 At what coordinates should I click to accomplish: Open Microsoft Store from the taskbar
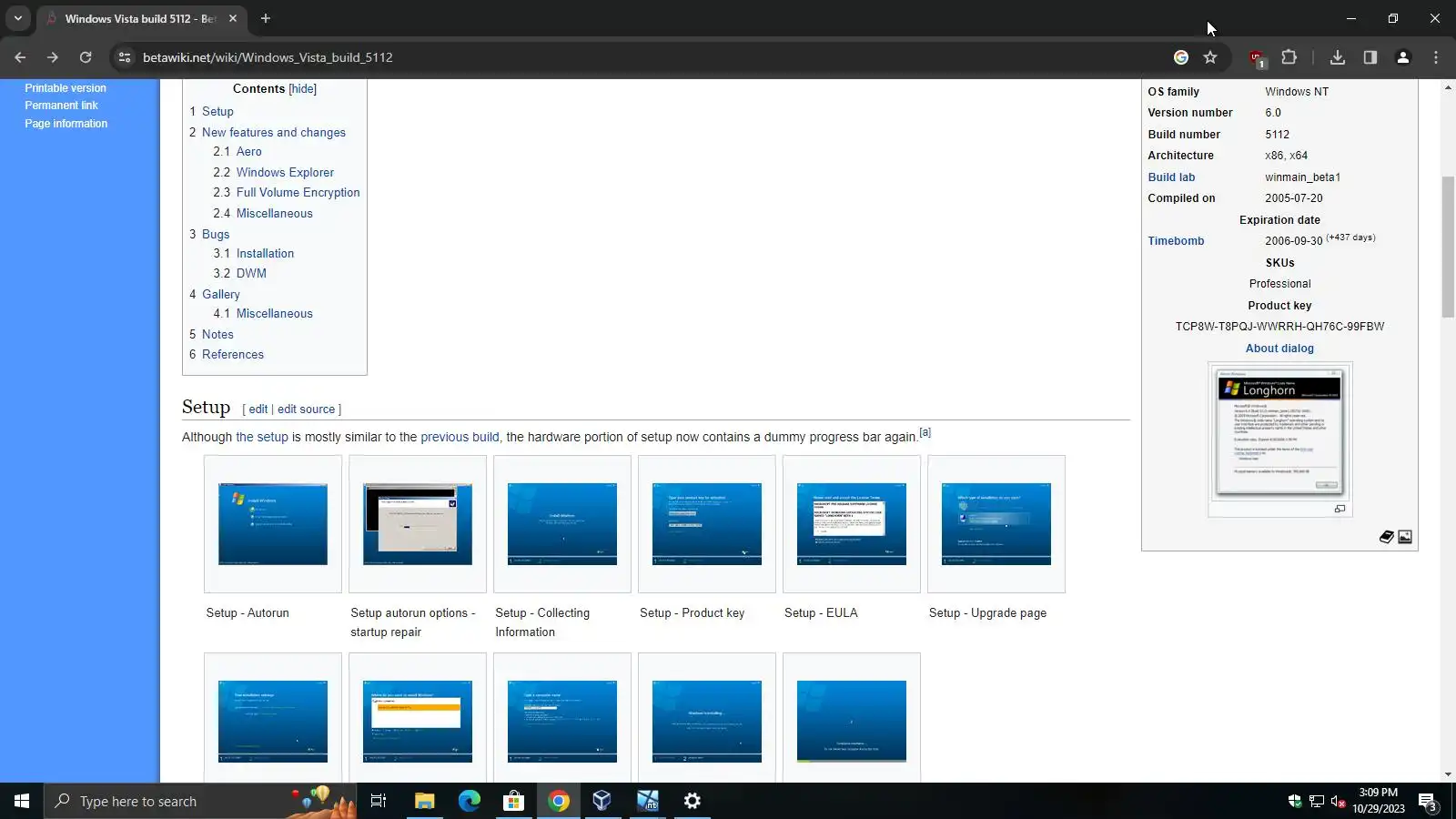tap(513, 801)
